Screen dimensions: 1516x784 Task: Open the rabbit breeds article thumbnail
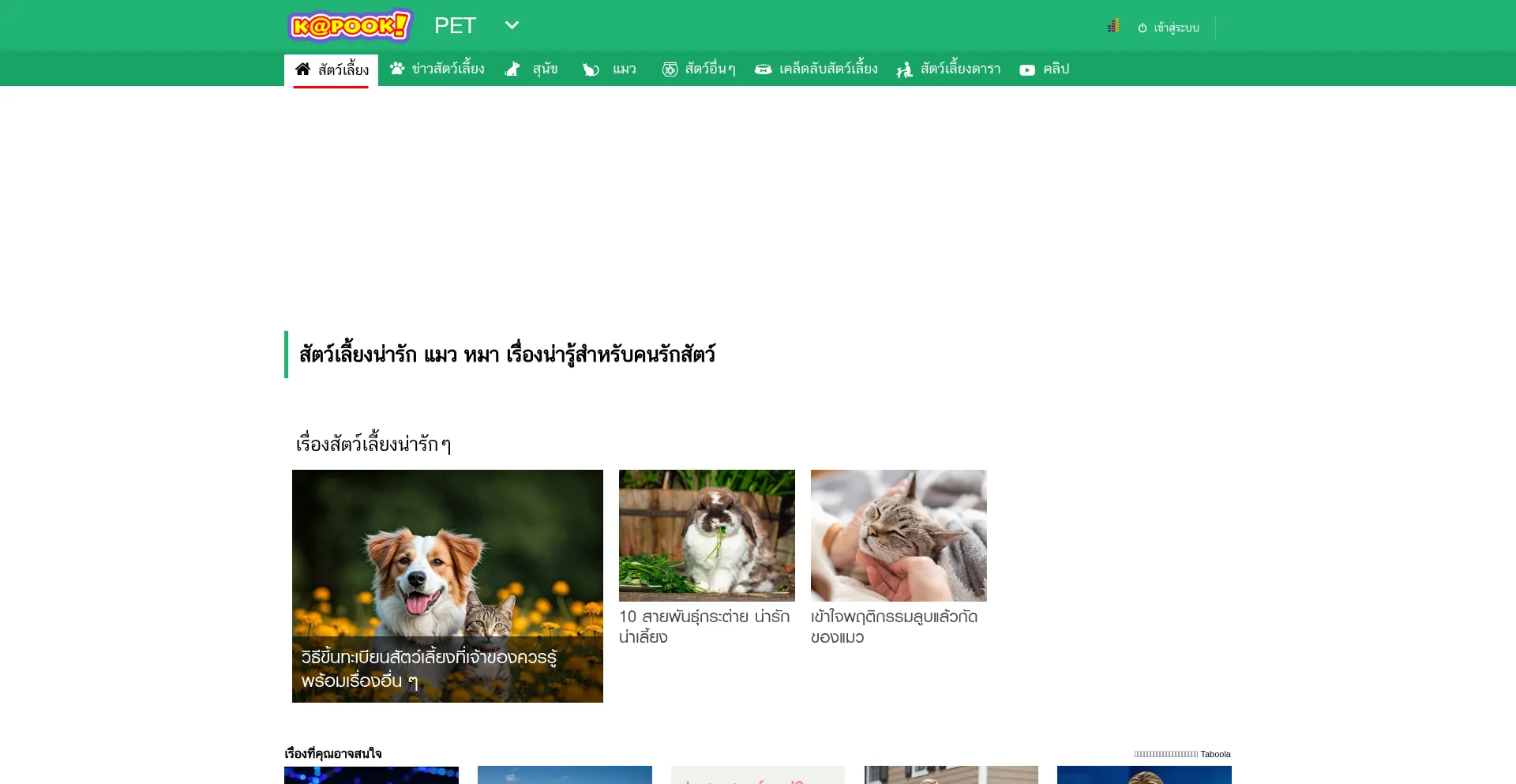pyautogui.click(x=707, y=535)
